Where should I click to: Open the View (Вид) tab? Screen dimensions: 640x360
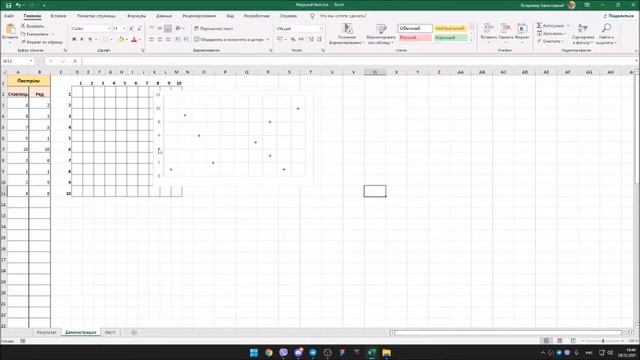coord(230,16)
